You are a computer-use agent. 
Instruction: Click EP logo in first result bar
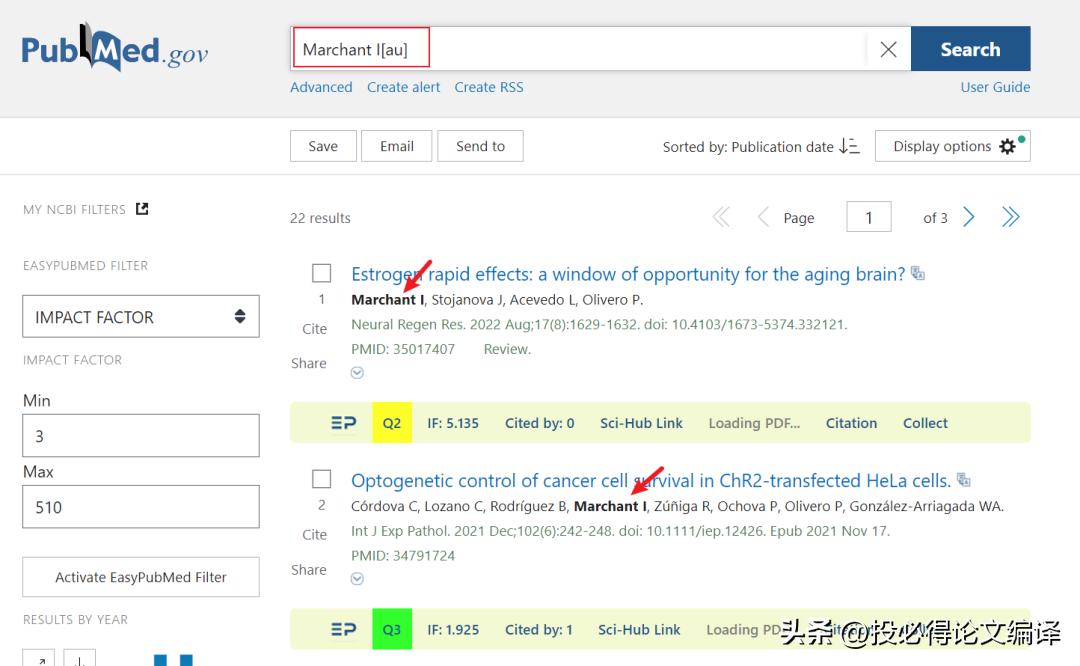coord(343,423)
